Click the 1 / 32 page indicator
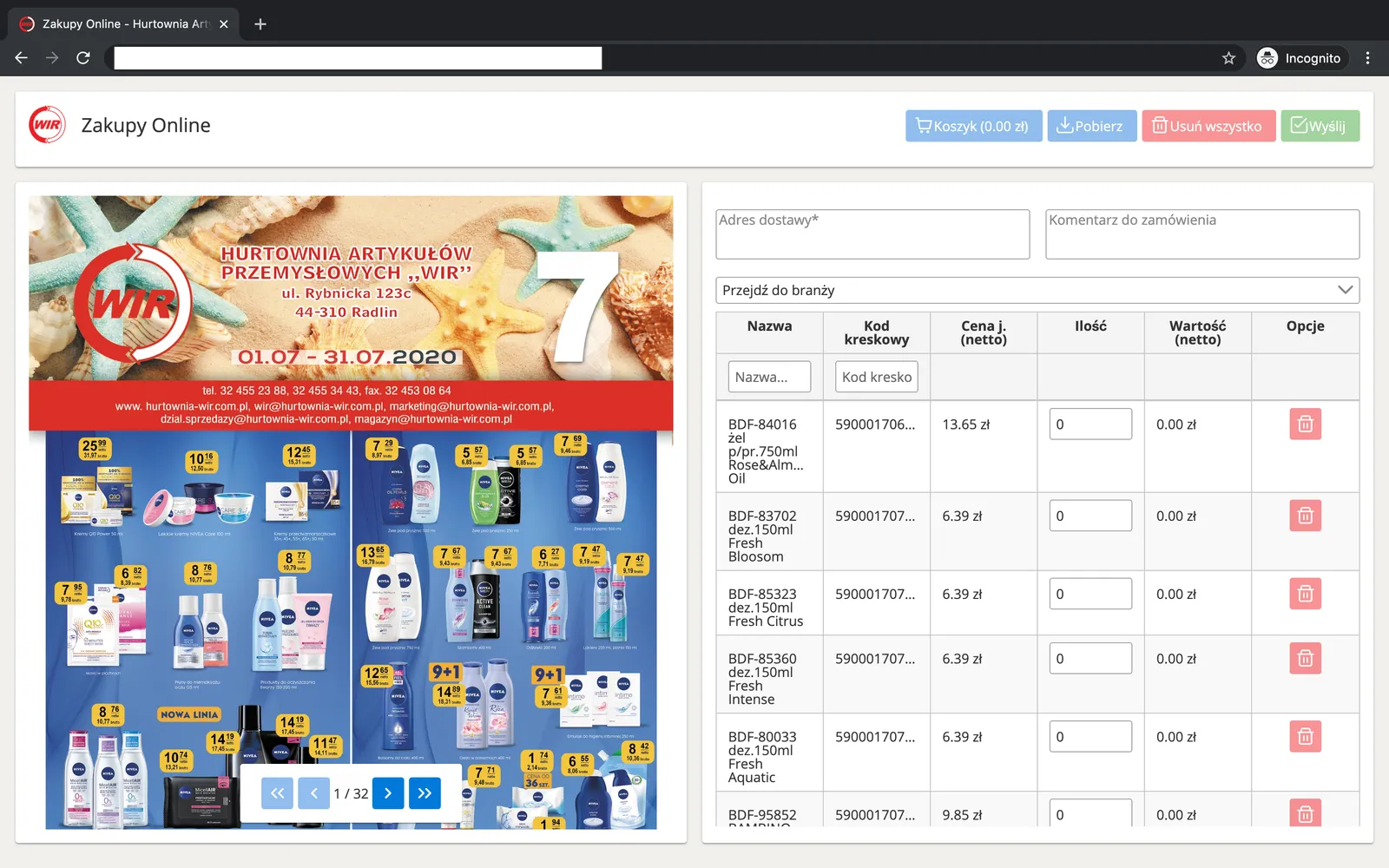The height and width of the screenshot is (868, 1389). 351,793
